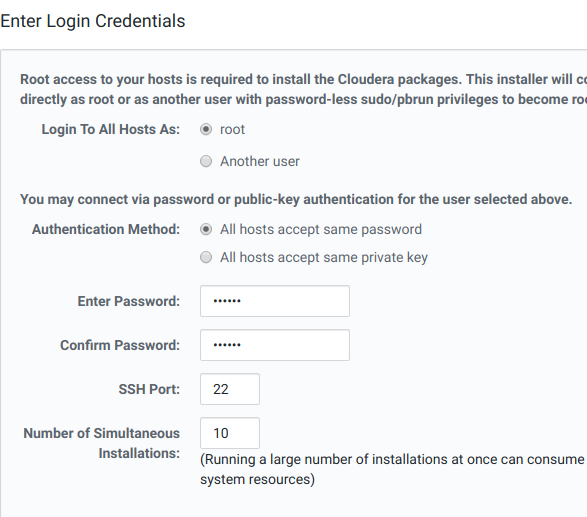Click the 'Another user' option label text
The width and height of the screenshot is (587, 517).
click(260, 161)
